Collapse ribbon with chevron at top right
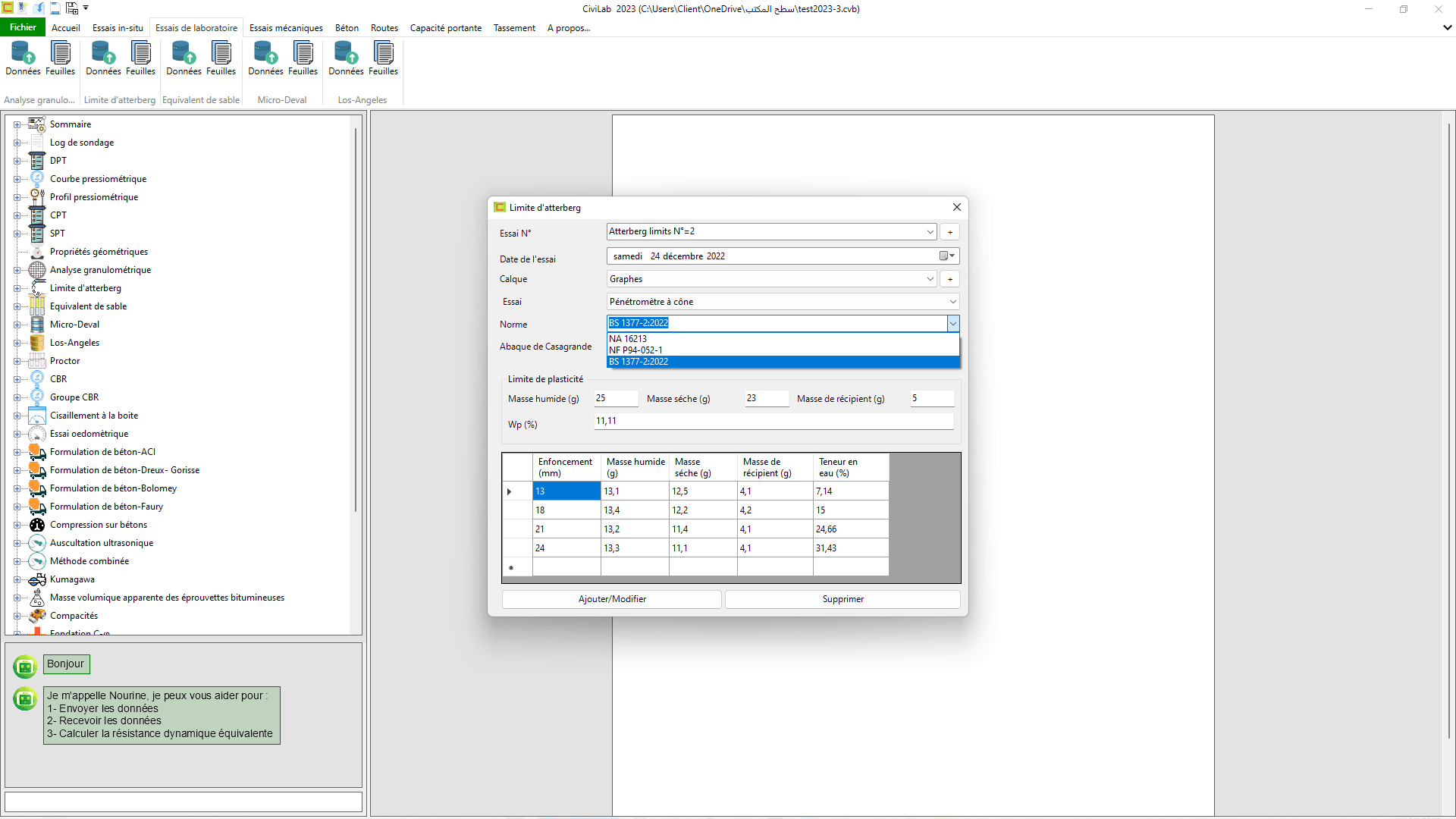1456x819 pixels. (x=1447, y=27)
